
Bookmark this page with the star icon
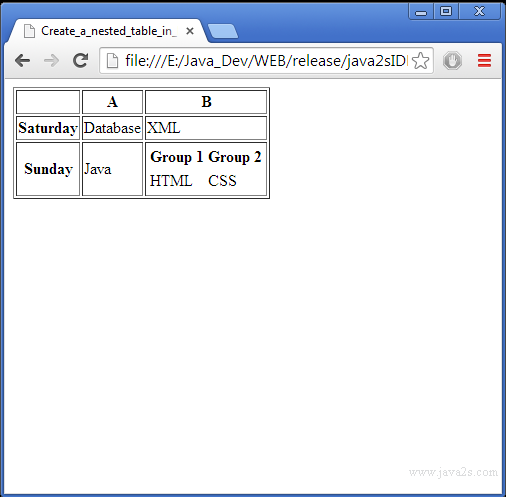pyautogui.click(x=420, y=61)
